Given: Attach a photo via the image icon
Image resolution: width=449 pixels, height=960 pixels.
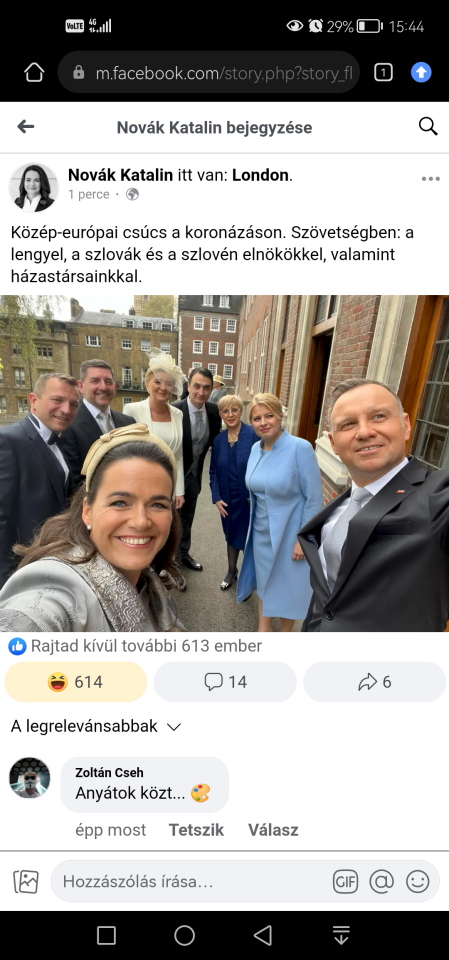Looking at the screenshot, I should (x=26, y=882).
